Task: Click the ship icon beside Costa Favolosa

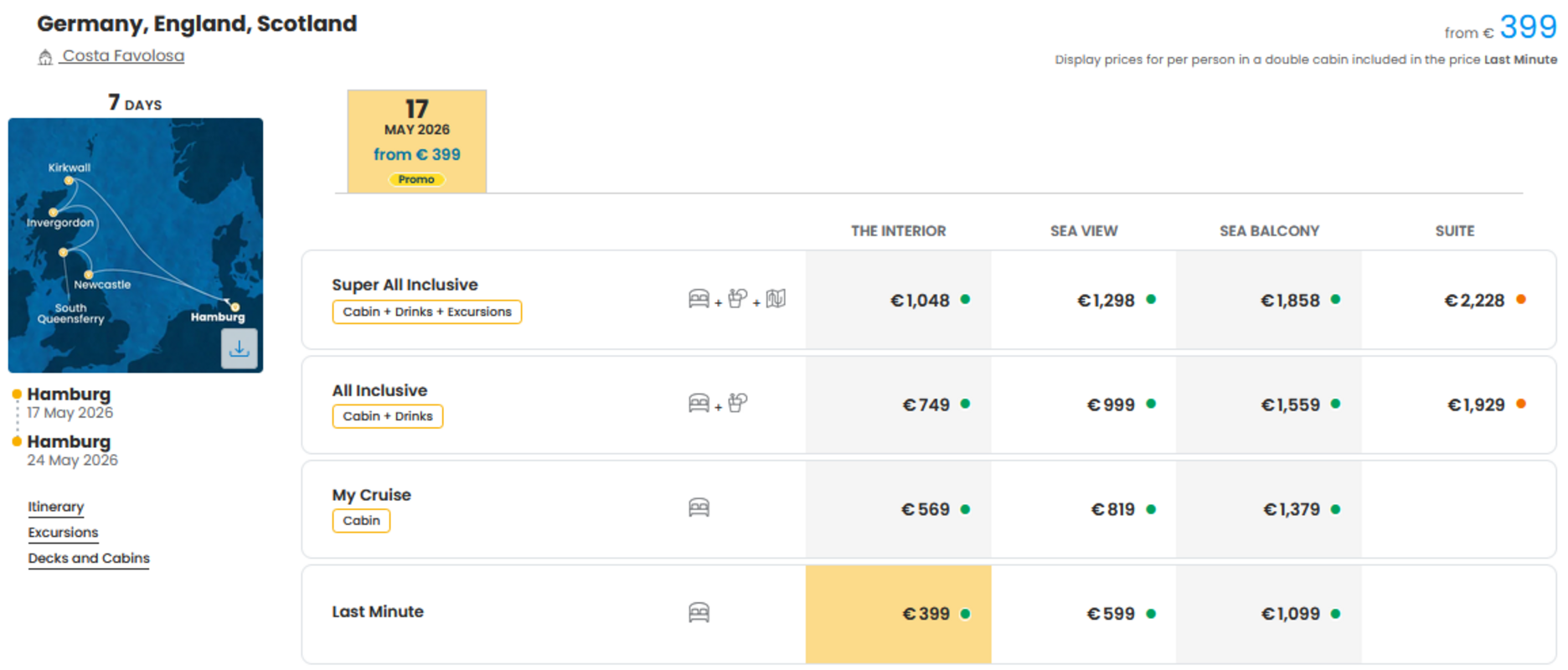Action: [45, 57]
